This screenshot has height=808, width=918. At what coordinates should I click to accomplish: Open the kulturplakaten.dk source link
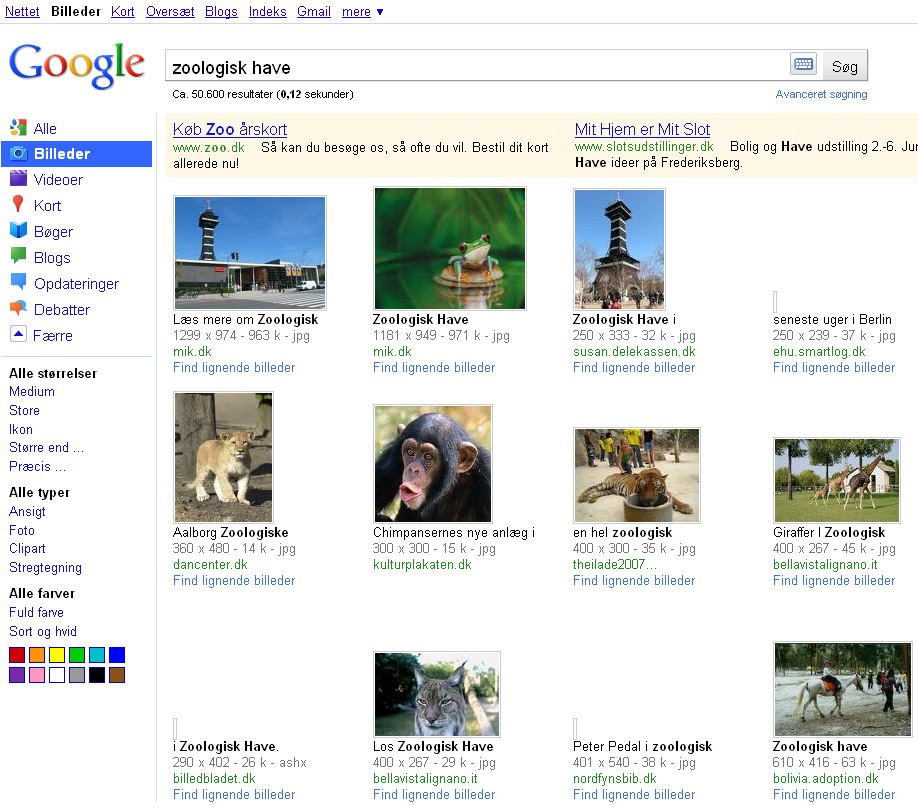[x=422, y=565]
